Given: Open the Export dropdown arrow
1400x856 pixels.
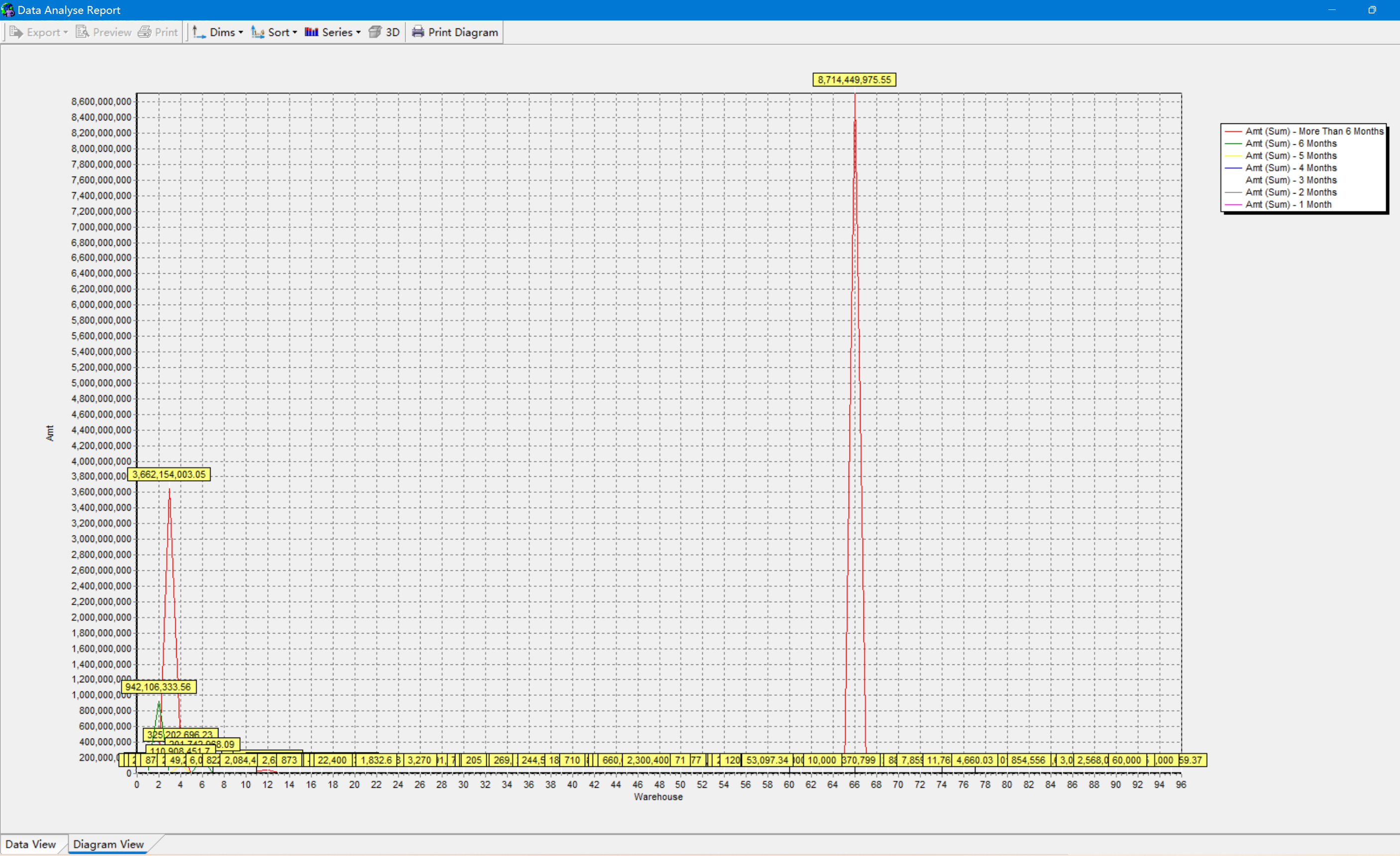Looking at the screenshot, I should (x=66, y=32).
